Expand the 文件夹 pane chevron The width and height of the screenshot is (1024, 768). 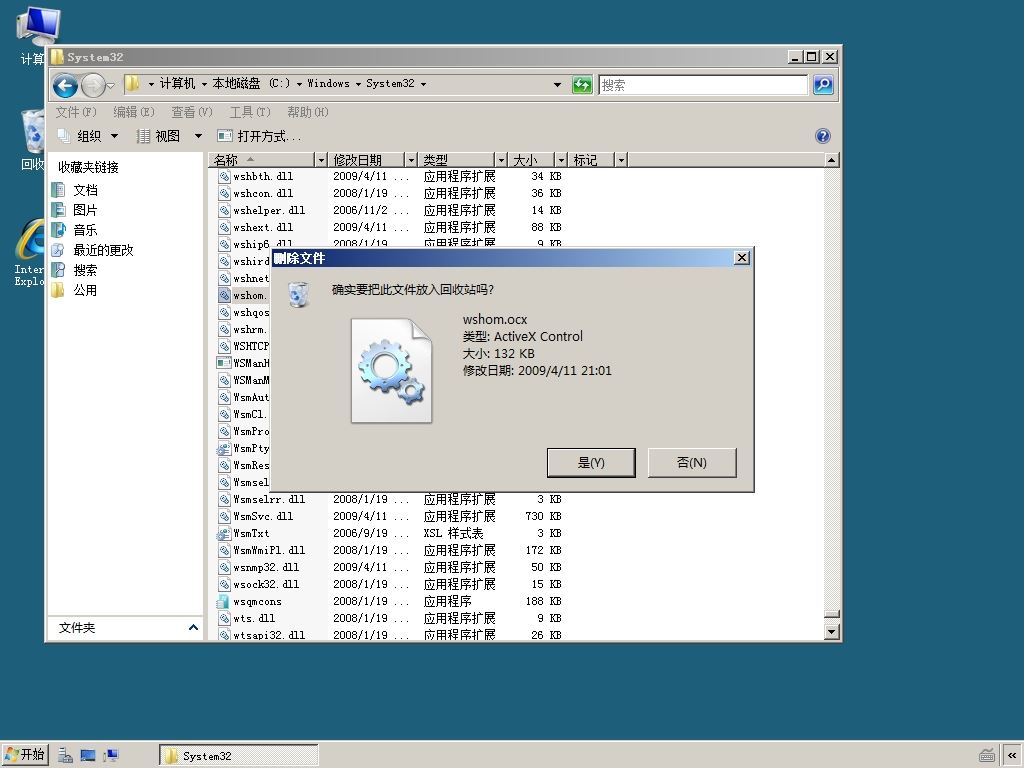193,628
